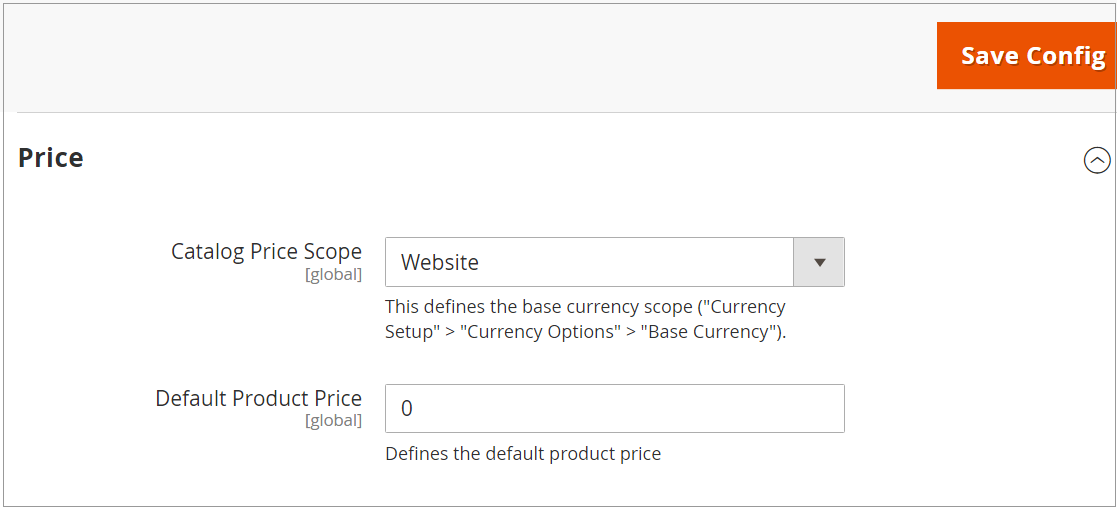This screenshot has width=1117, height=511.
Task: Click the [global] tag under Default Product Price
Action: tap(333, 421)
